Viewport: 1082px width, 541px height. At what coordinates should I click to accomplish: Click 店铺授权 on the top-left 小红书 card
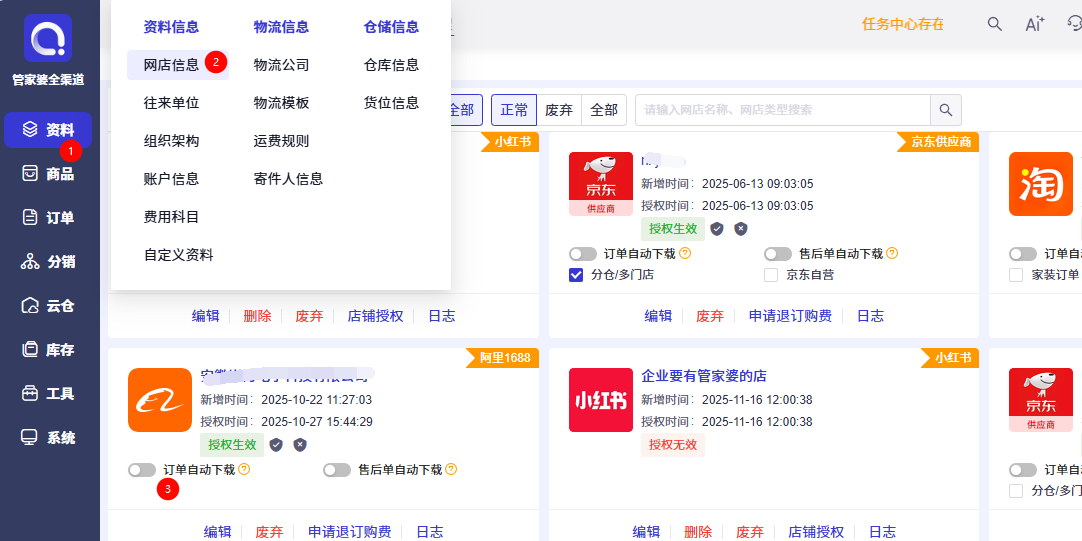[375, 316]
